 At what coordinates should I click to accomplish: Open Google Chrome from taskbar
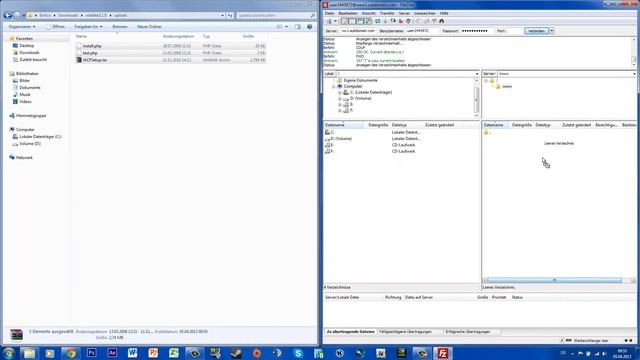click(x=71, y=353)
